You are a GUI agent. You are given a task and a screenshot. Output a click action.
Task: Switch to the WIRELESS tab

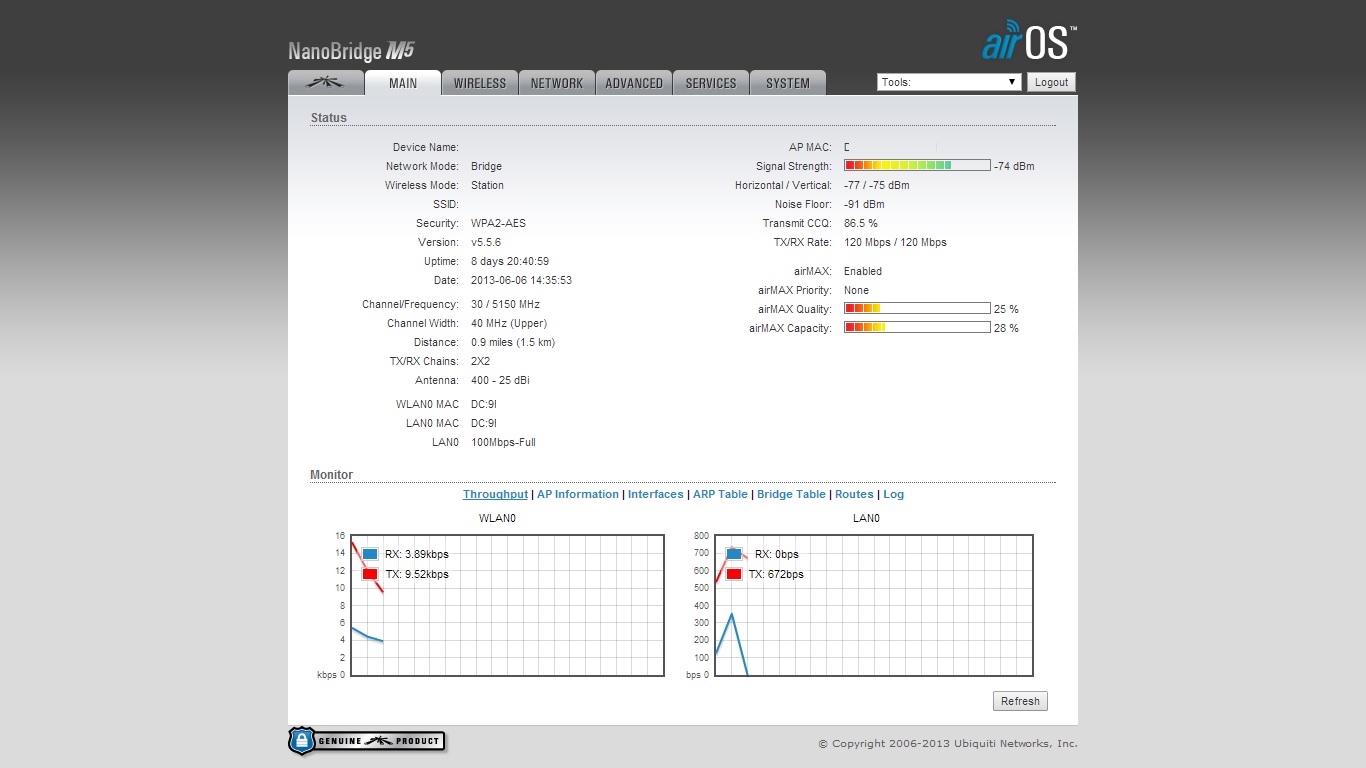(480, 83)
